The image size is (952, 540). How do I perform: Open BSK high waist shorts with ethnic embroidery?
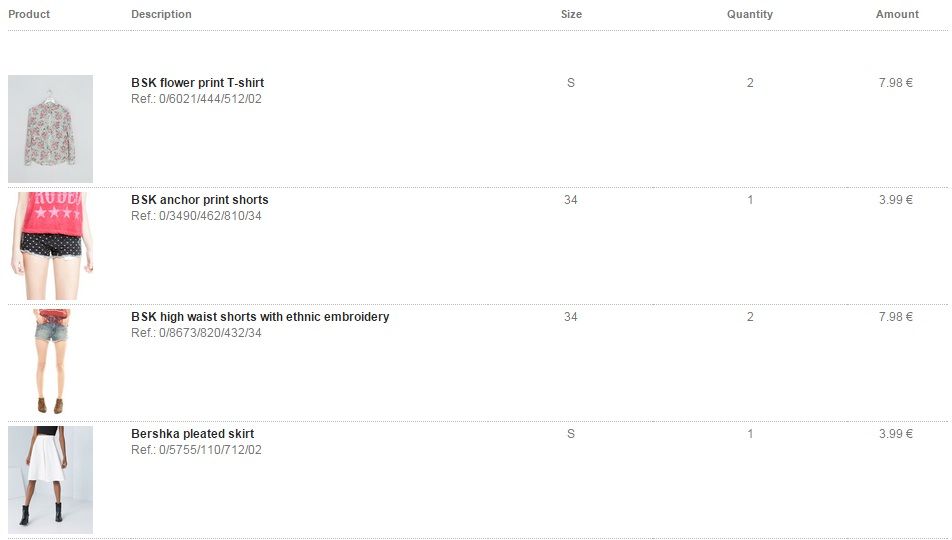[260, 317]
